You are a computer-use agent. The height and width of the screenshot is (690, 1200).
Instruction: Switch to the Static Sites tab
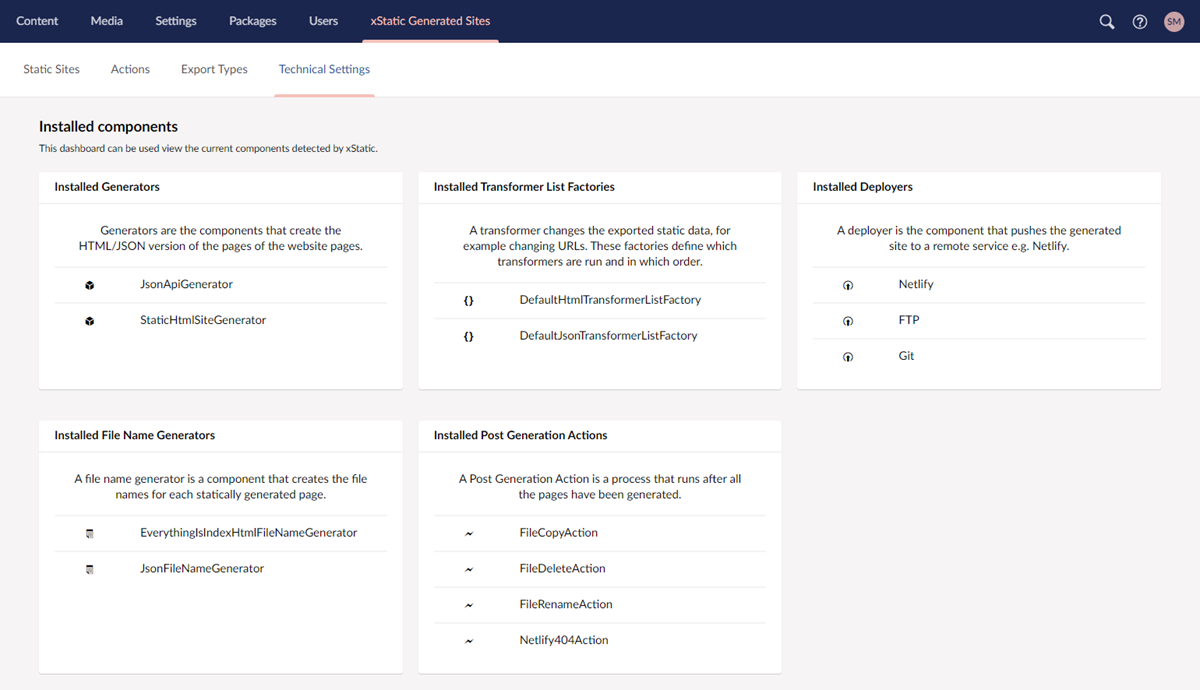52,69
